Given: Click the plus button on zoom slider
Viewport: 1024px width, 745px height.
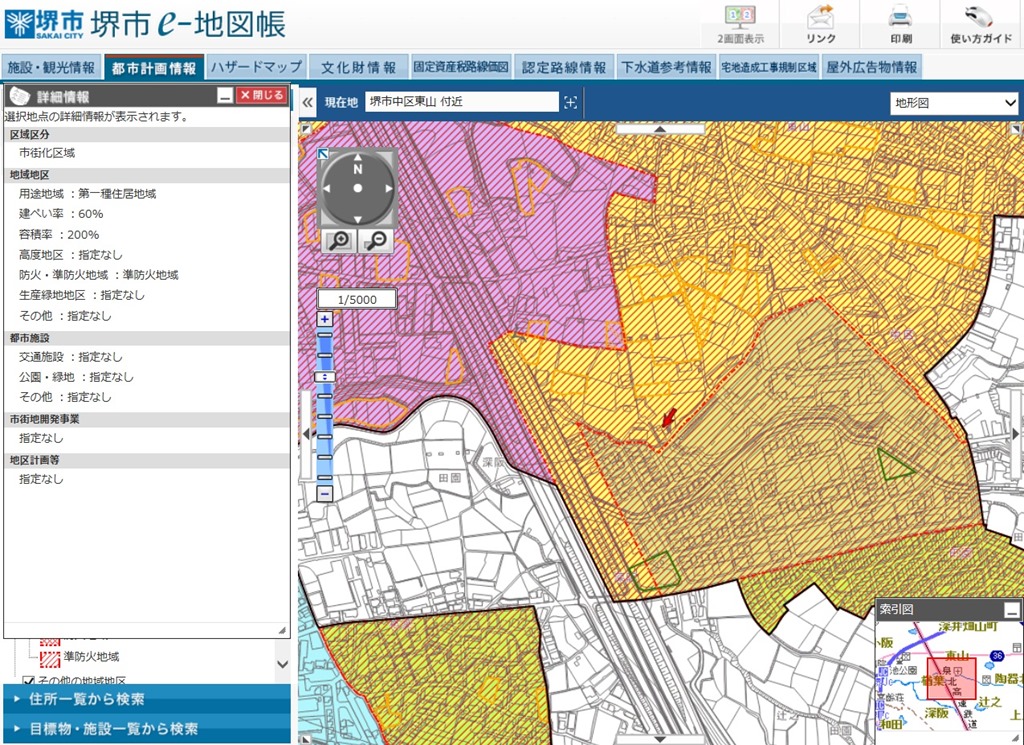Looking at the screenshot, I should [x=325, y=319].
